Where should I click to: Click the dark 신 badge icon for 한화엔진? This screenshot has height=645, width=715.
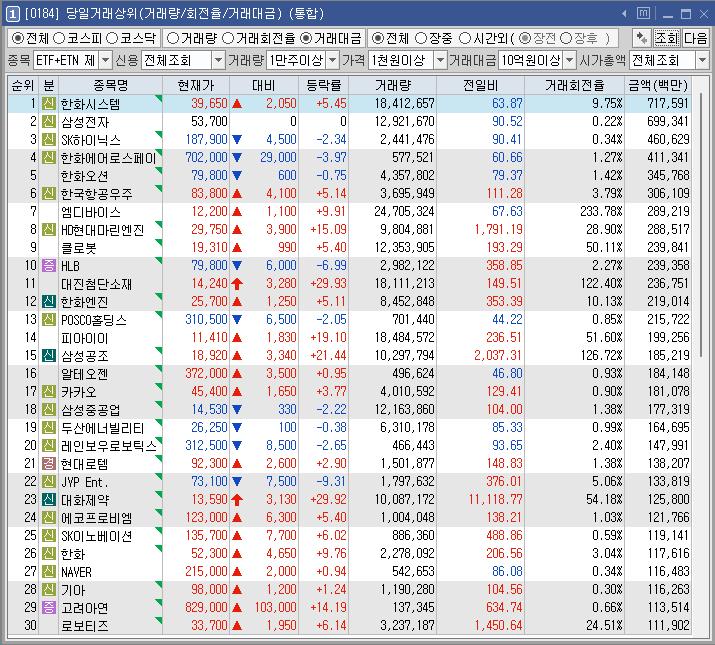tap(49, 301)
